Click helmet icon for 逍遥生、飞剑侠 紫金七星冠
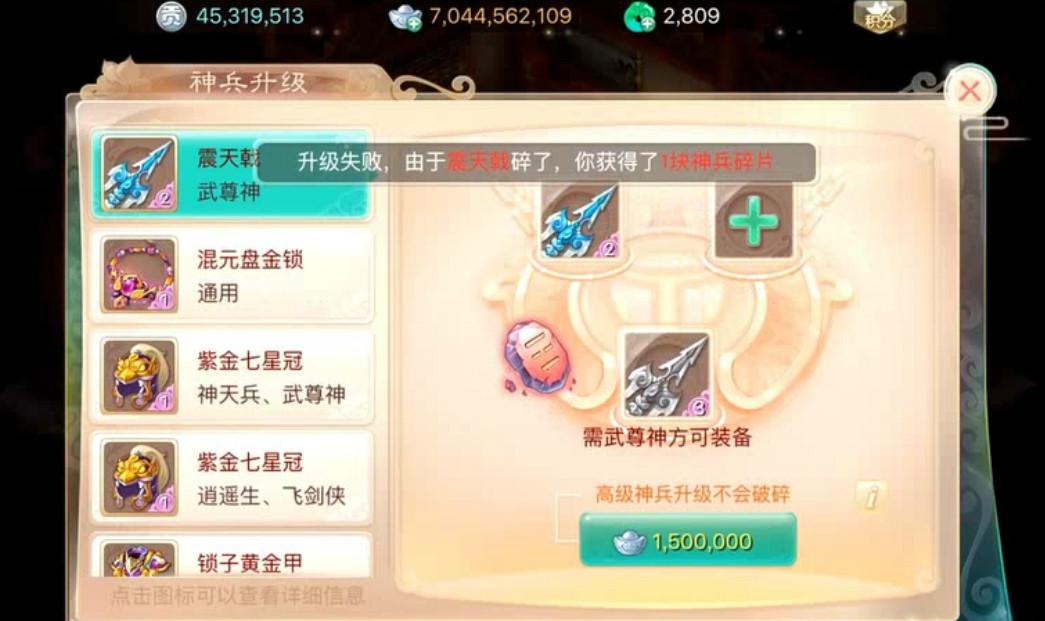Image resolution: width=1045 pixels, height=621 pixels. pos(139,477)
